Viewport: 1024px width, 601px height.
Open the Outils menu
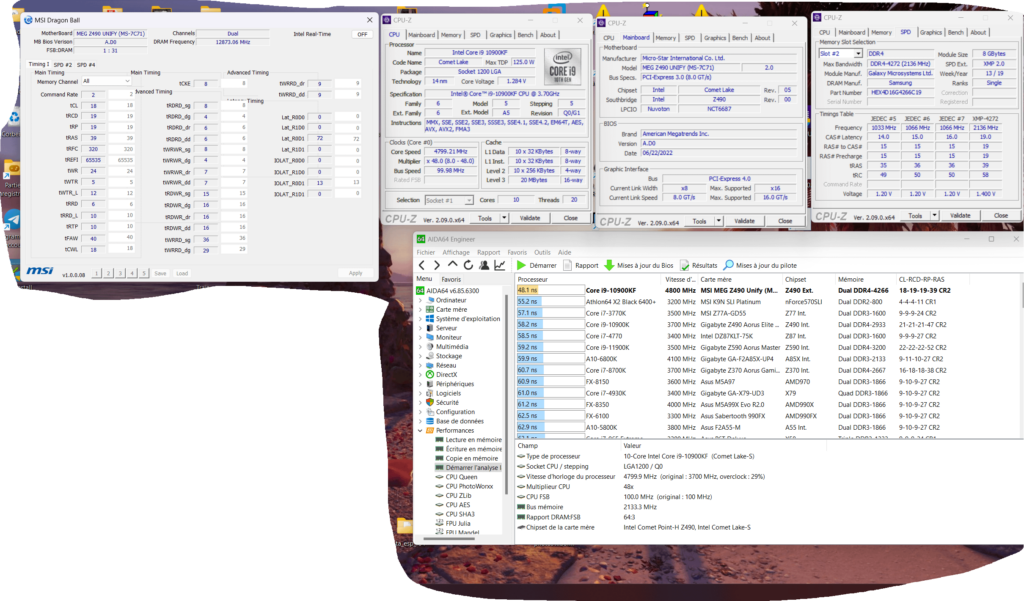coord(542,252)
